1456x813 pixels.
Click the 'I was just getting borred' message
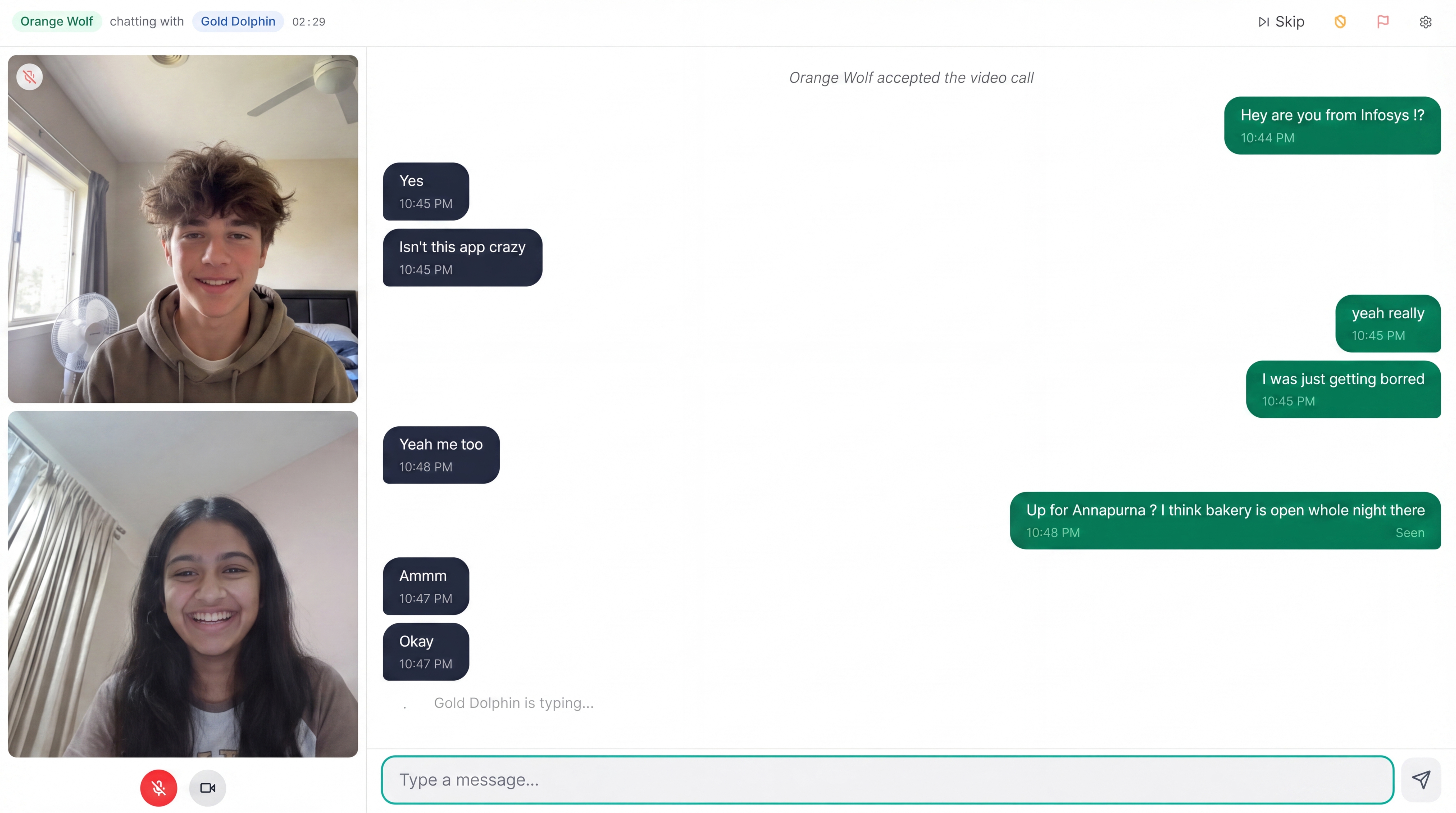(1343, 389)
